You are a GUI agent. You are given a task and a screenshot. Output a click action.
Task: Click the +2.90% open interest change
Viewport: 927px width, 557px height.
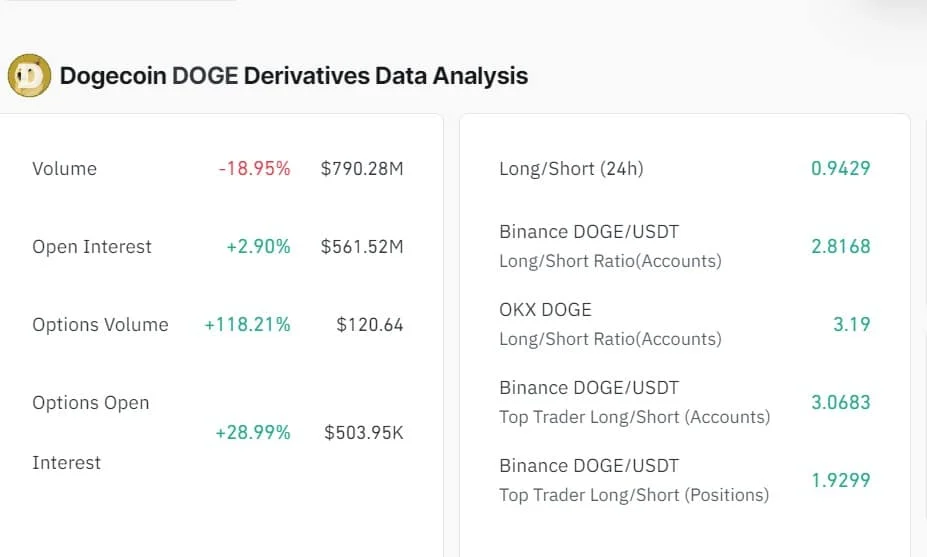pyautogui.click(x=258, y=247)
